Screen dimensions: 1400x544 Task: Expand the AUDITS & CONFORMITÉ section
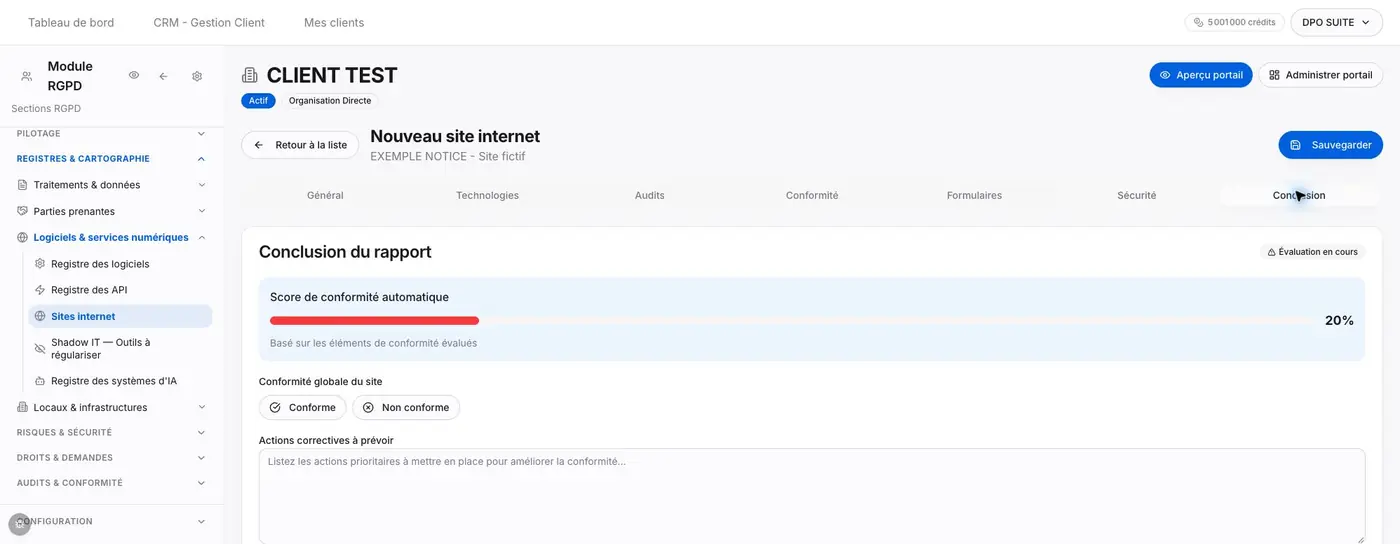(x=112, y=483)
